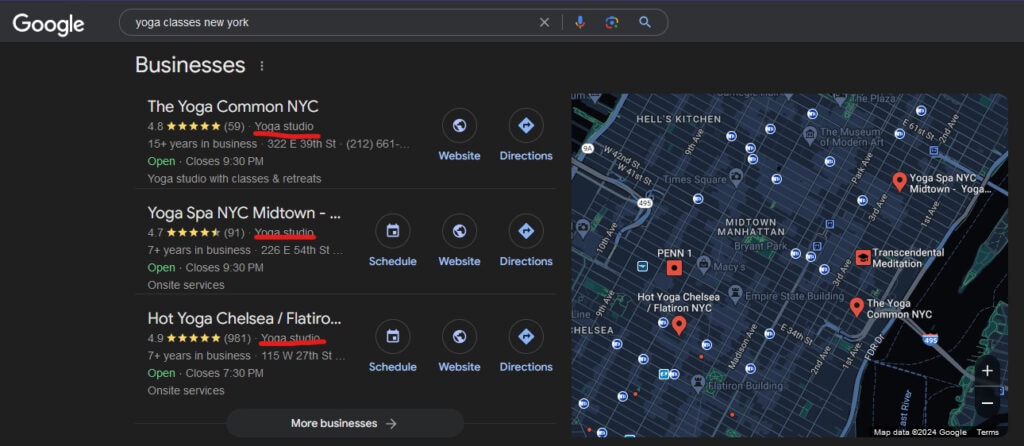
Task: Click the Hot Yoga Chelsea red map pin
Action: pyautogui.click(x=679, y=325)
